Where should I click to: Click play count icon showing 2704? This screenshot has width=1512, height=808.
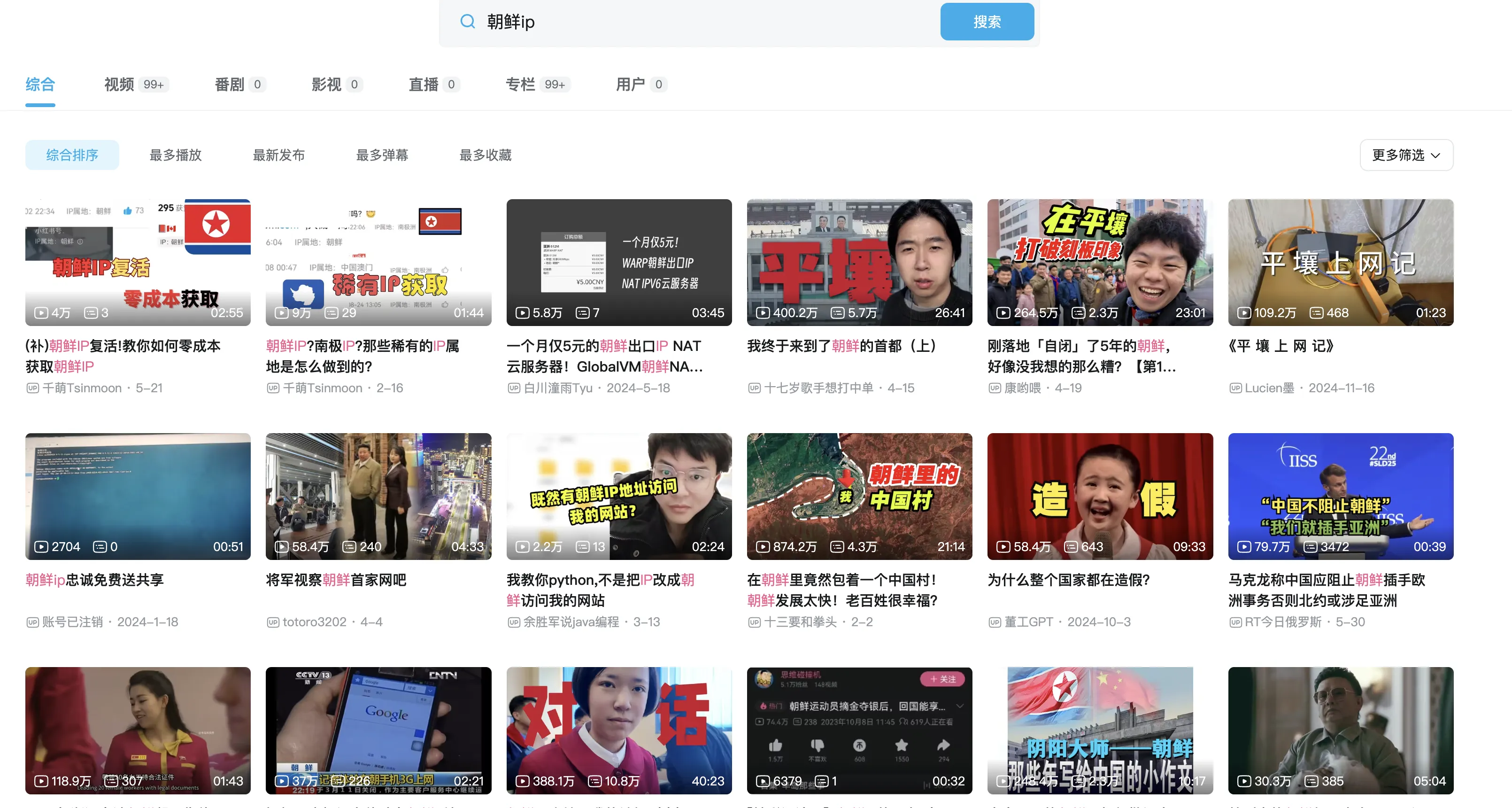(41, 547)
